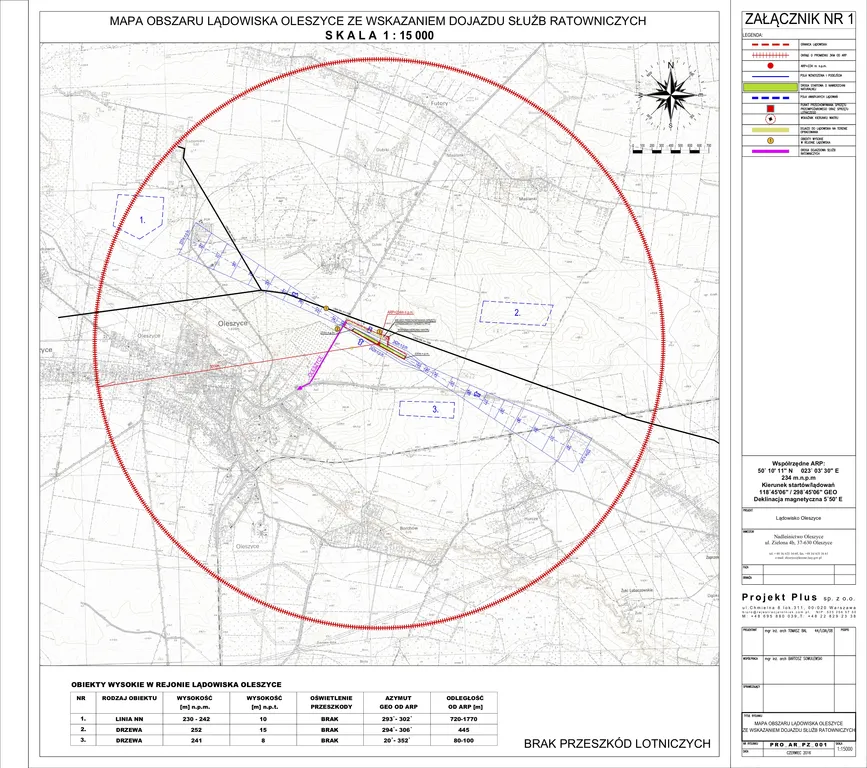Click the 'S K A L A 1 : 15 000' heading
Screen dimensions: 867x768
point(379,35)
